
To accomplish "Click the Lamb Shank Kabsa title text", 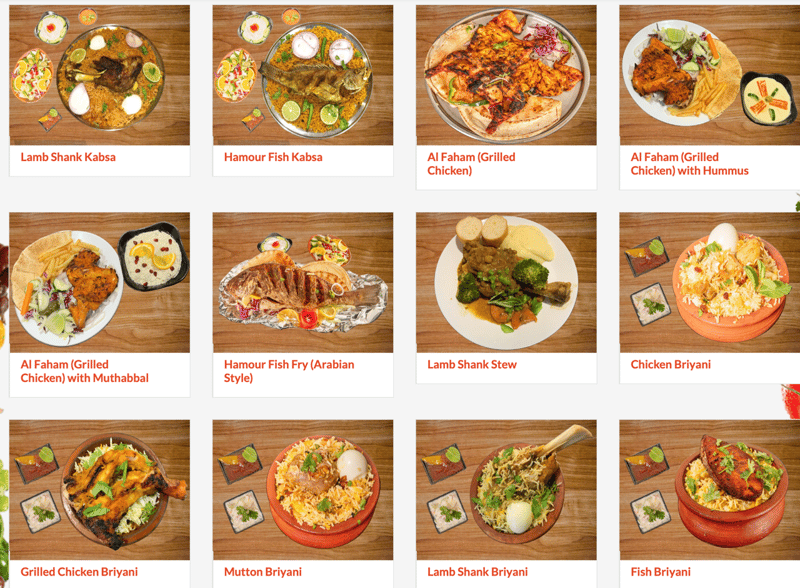I will 68,157.
